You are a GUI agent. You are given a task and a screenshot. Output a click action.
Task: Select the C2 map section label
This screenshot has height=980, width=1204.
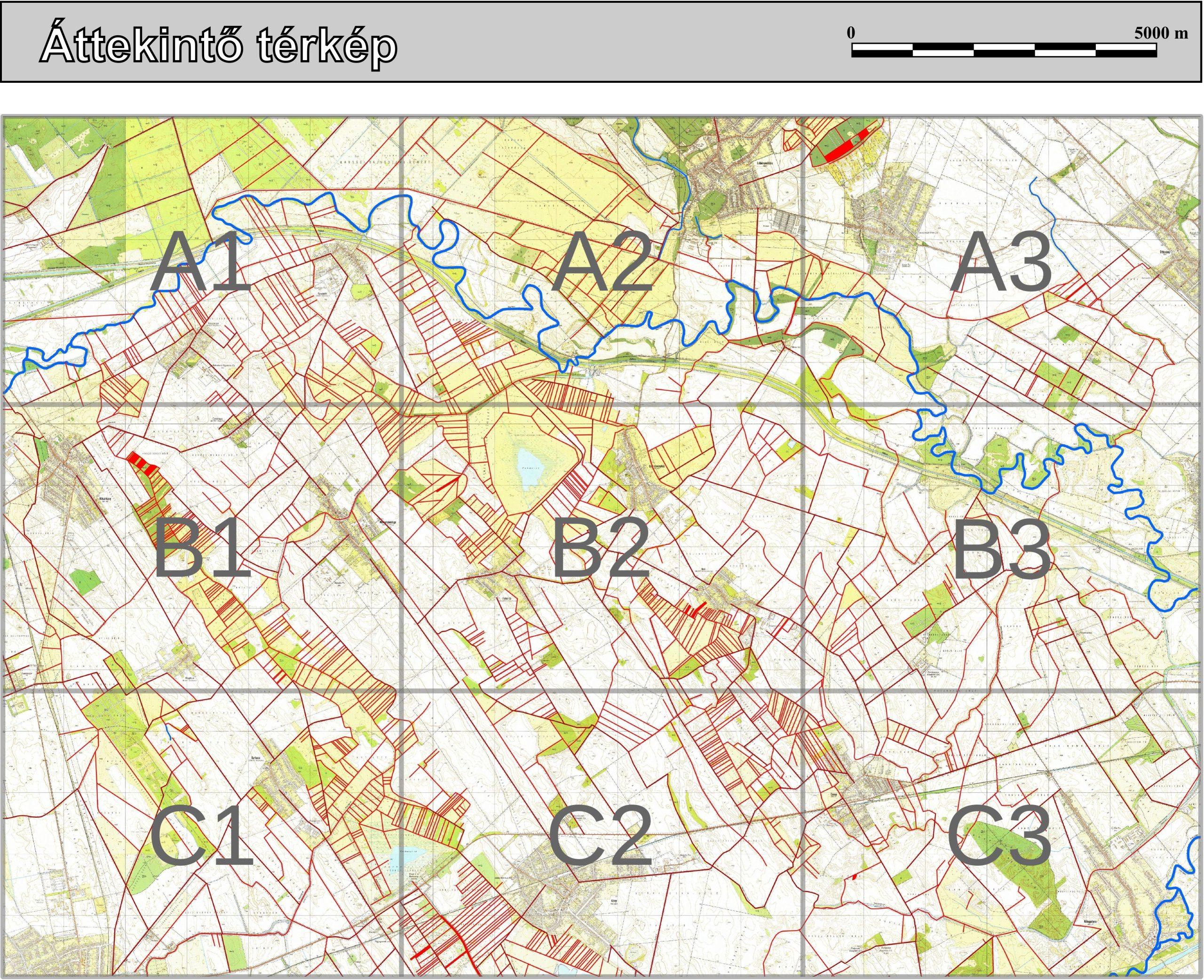click(x=600, y=836)
